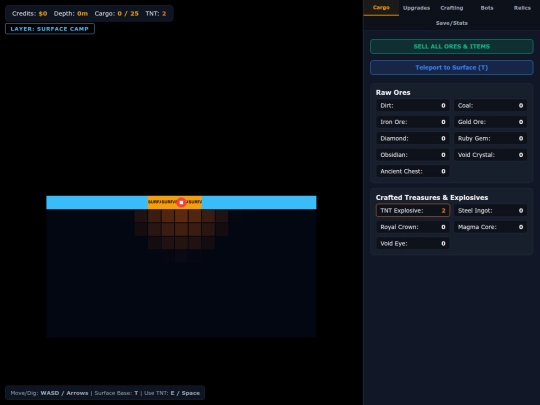Click the Void Eye count row
The width and height of the screenshot is (540, 405).
pos(413,243)
